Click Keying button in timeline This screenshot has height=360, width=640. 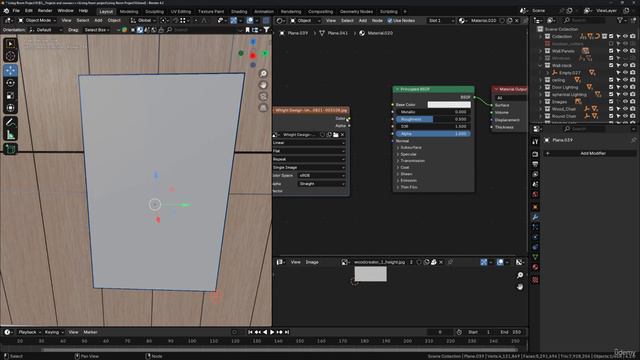(x=53, y=332)
